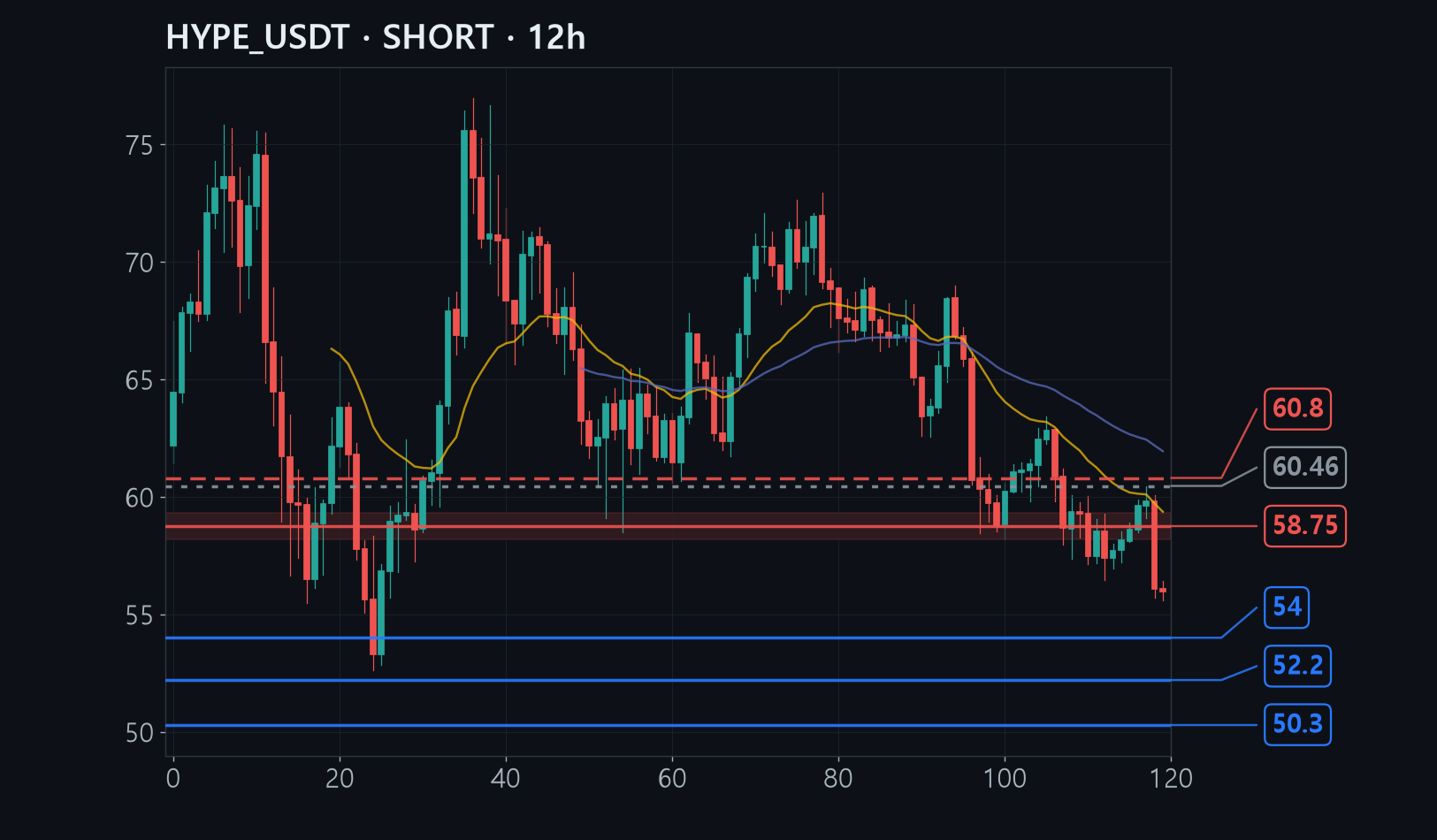The width and height of the screenshot is (1437, 840).
Task: Select the gray 60.46 price label
Action: (x=1304, y=467)
